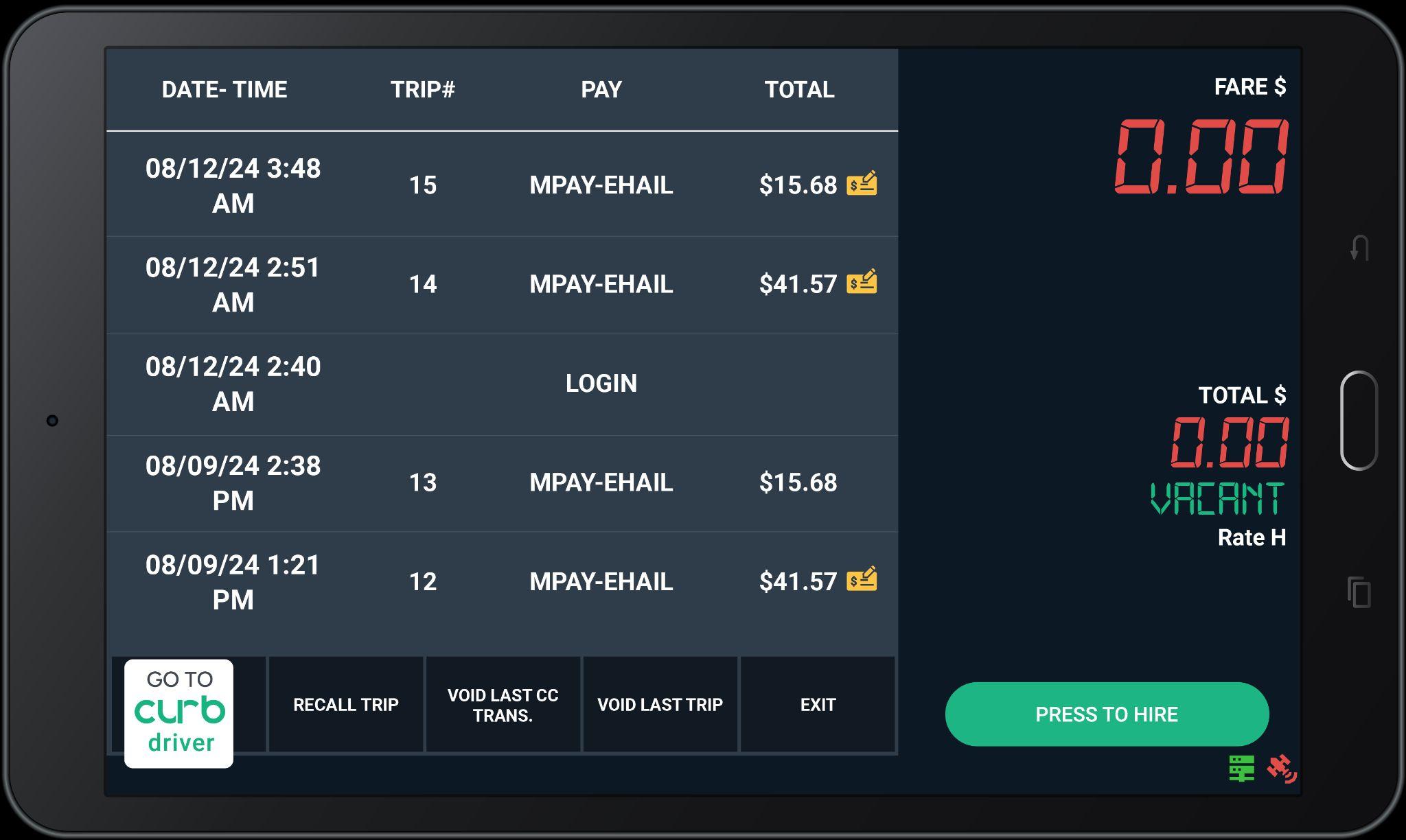Click EXIT to leave trip list
Screen dimensions: 1406x840
(818, 705)
